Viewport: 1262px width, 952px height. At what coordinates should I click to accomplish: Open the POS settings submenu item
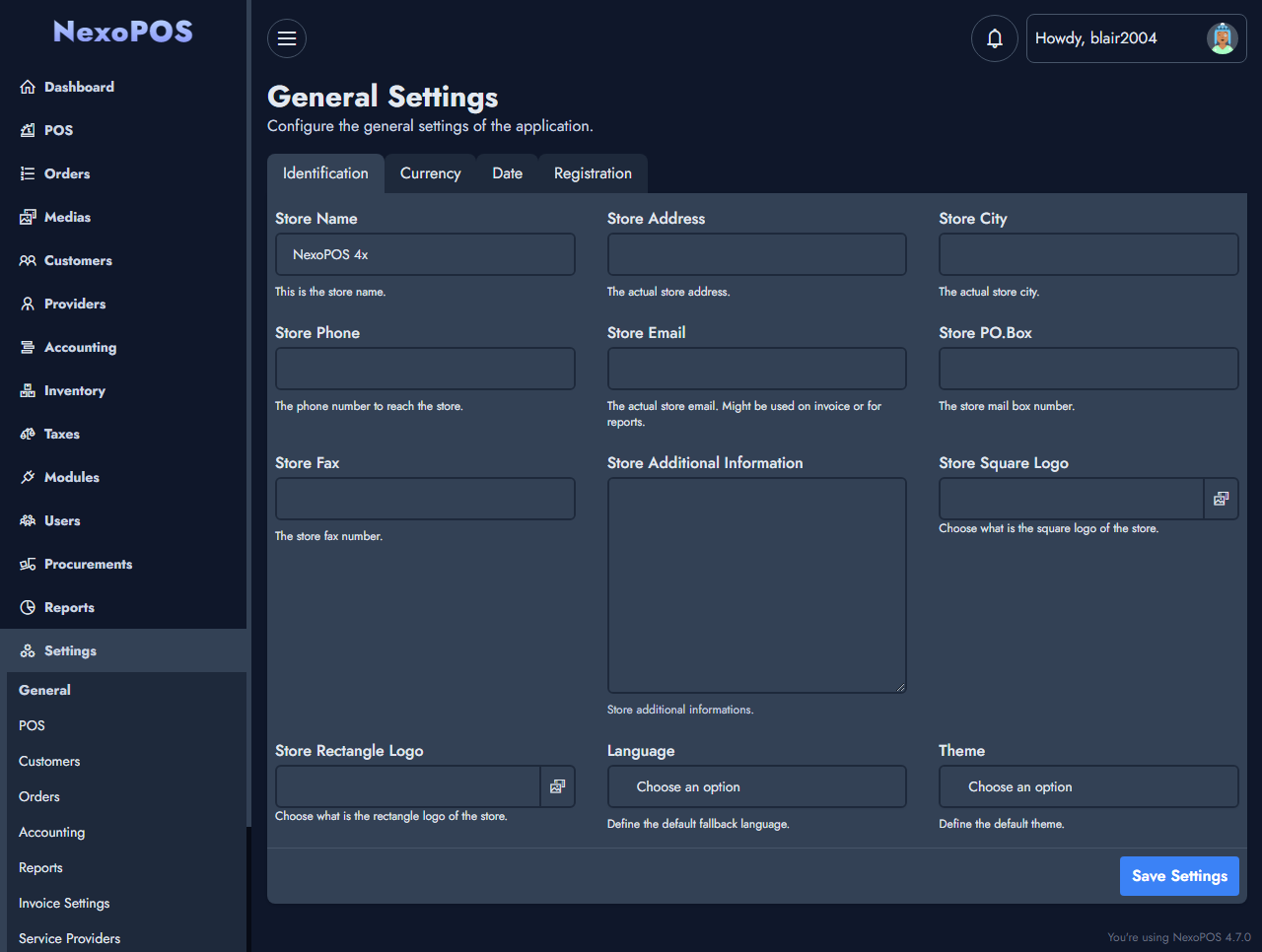point(126,725)
